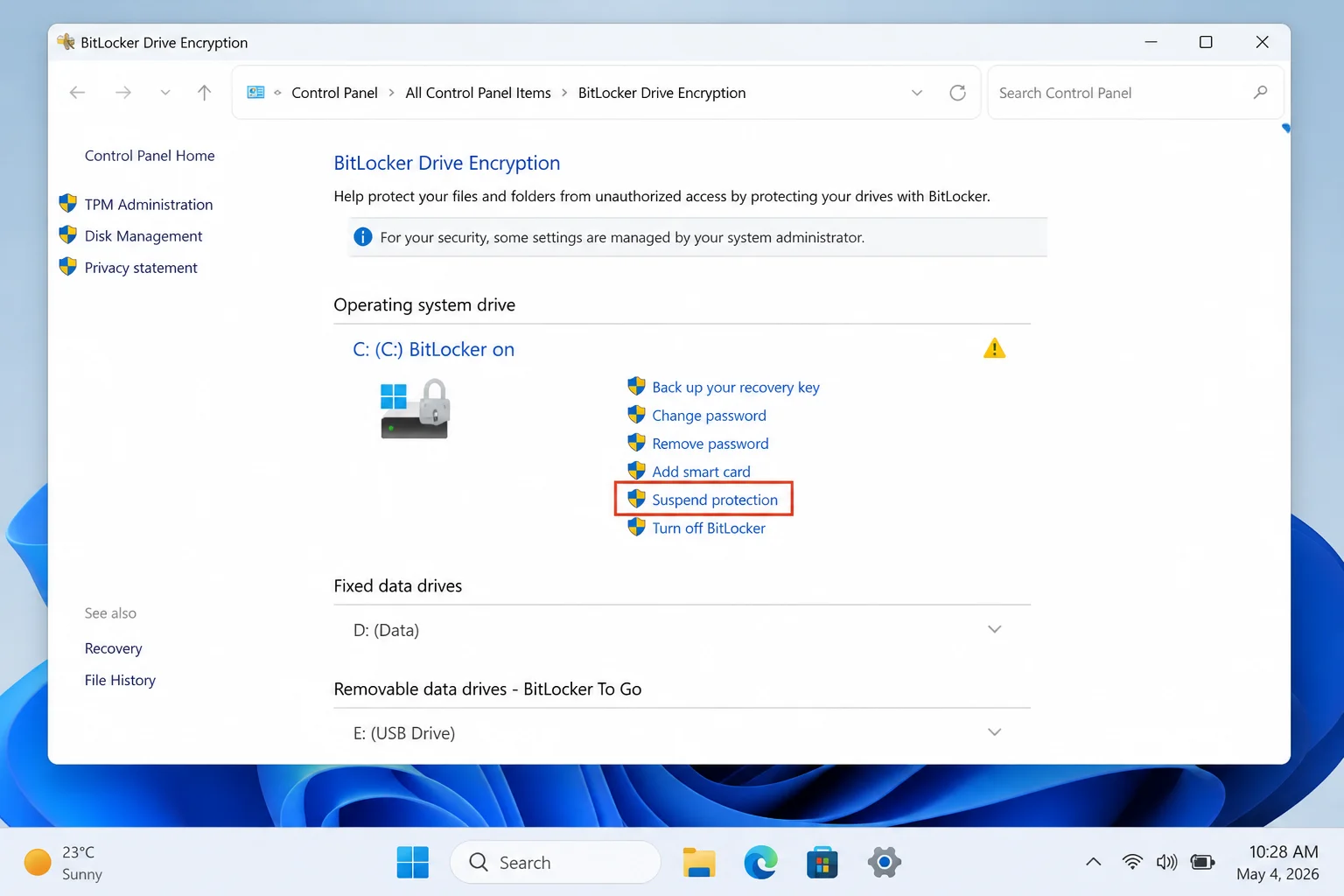Viewport: 1344px width, 896px height.
Task: Open the Privacy statement link
Action: pos(141,268)
